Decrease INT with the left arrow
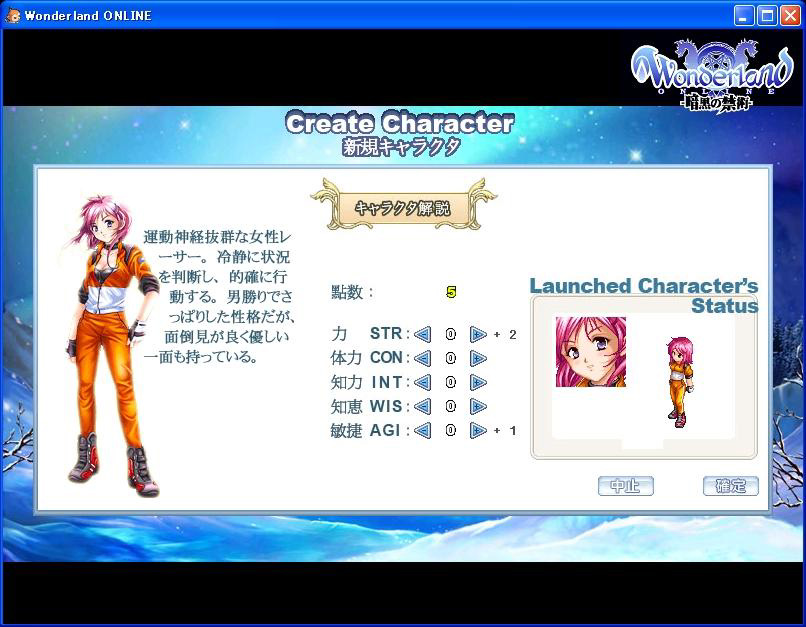 coord(423,382)
